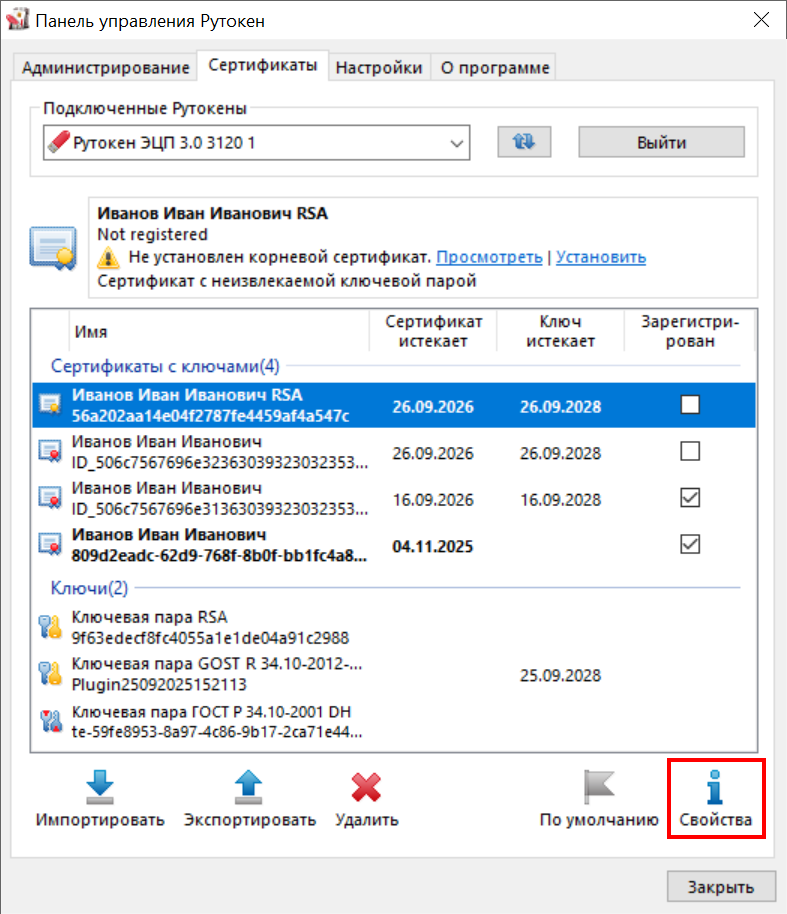Viewport: 787px width, 914px height.
Task: Toggle registered checkbox for certificate expiring 16.09.2026
Action: [689, 498]
